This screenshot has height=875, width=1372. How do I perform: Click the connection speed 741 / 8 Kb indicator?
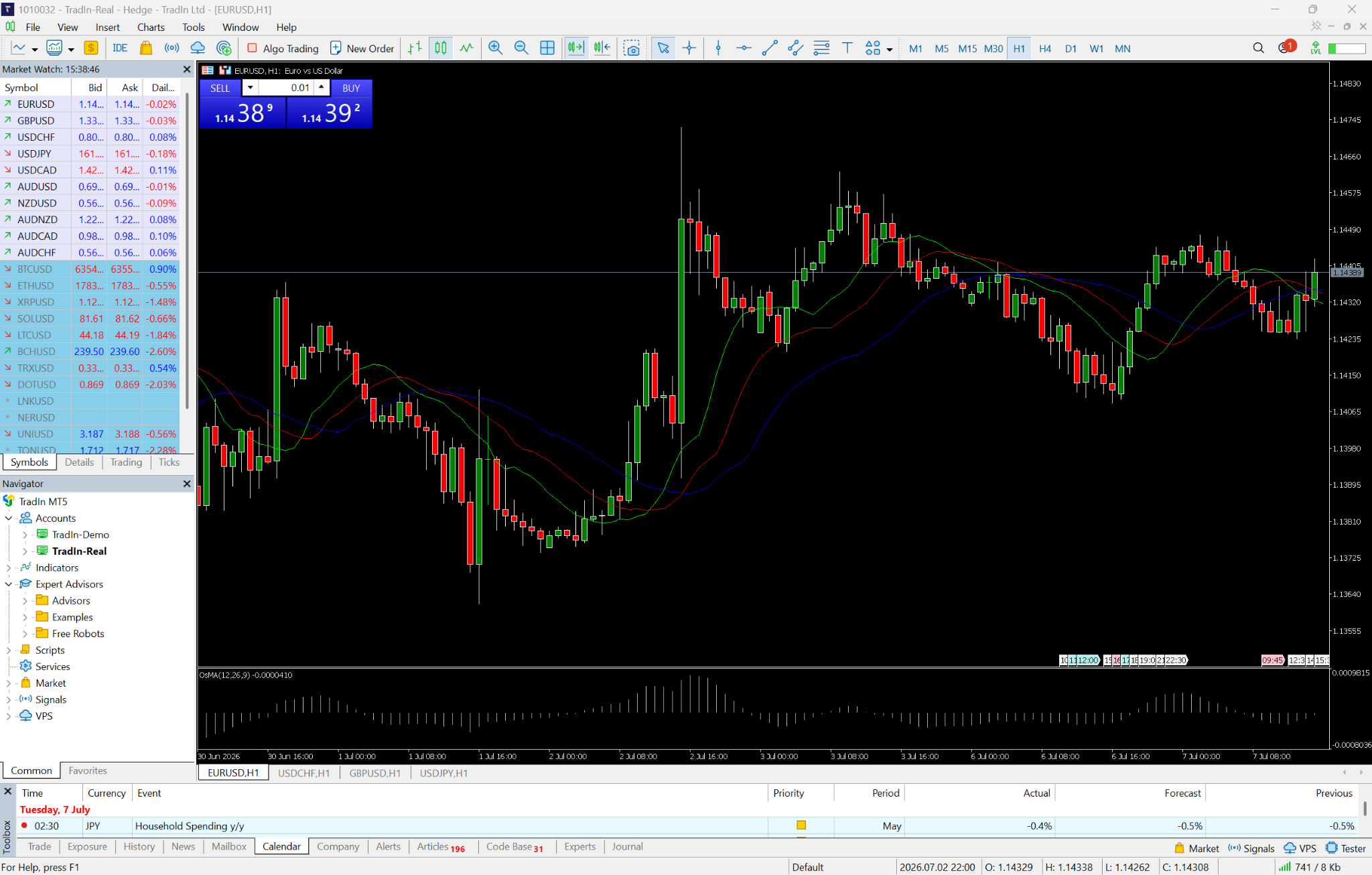[x=1310, y=867]
